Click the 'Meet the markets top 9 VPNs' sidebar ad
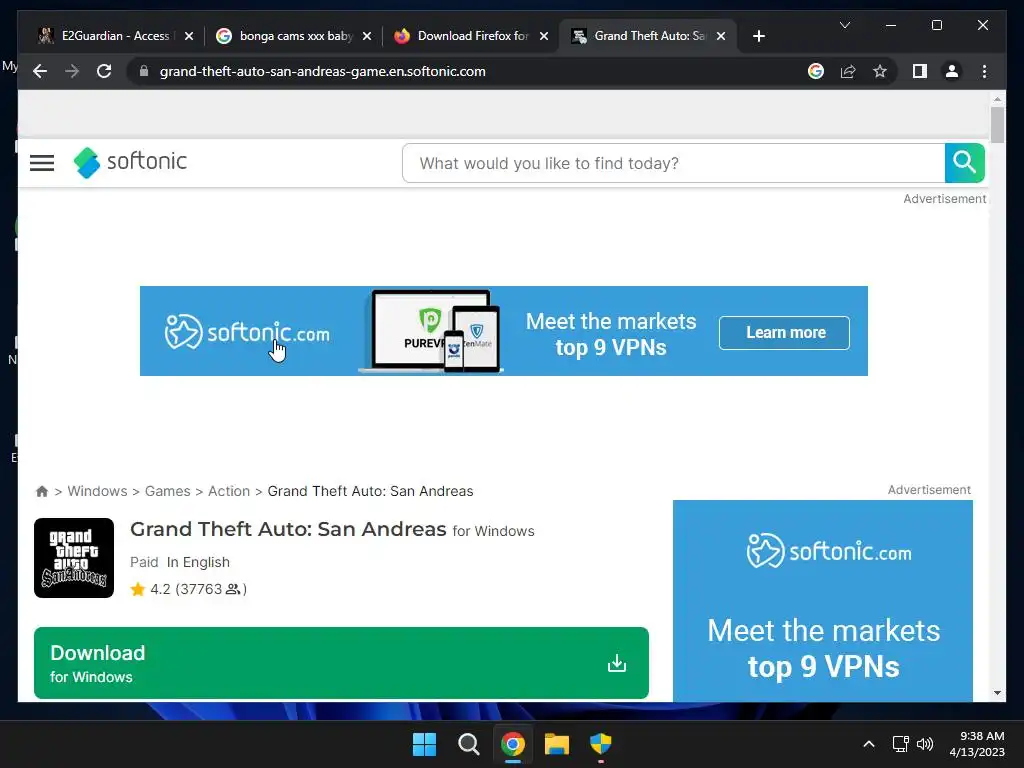Viewport: 1024px width, 768px height. [x=823, y=601]
